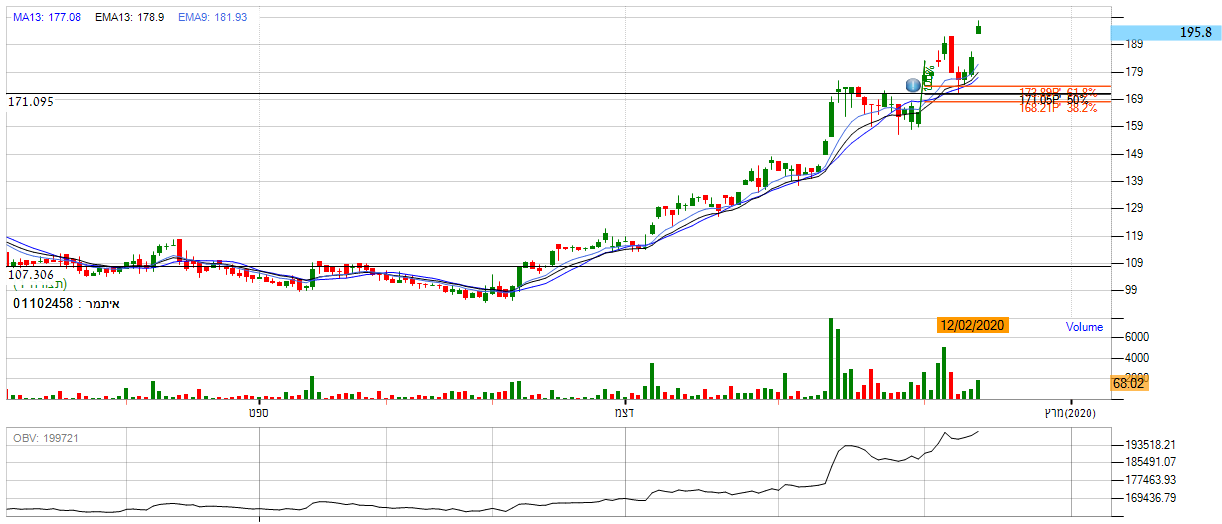
Task: Click the OBV: 199721 indicator label
Action: click(x=47, y=438)
